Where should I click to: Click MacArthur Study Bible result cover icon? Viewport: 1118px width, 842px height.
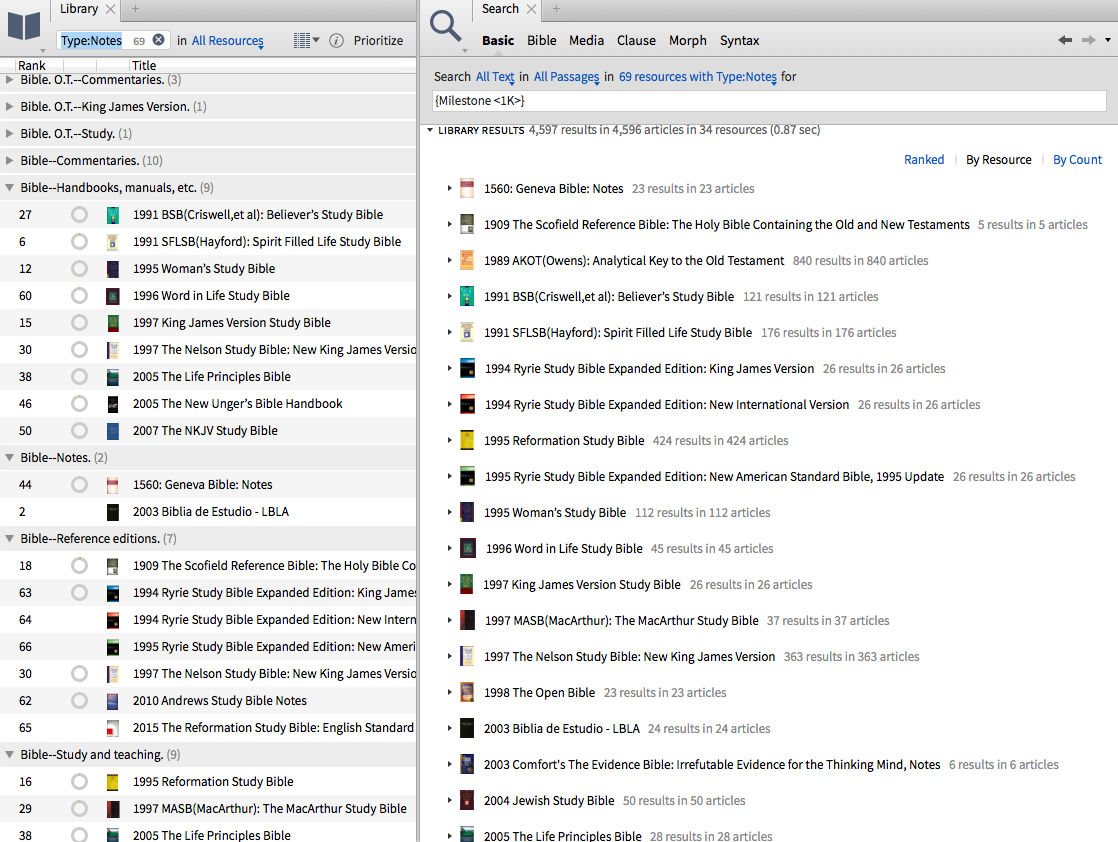tap(467, 620)
